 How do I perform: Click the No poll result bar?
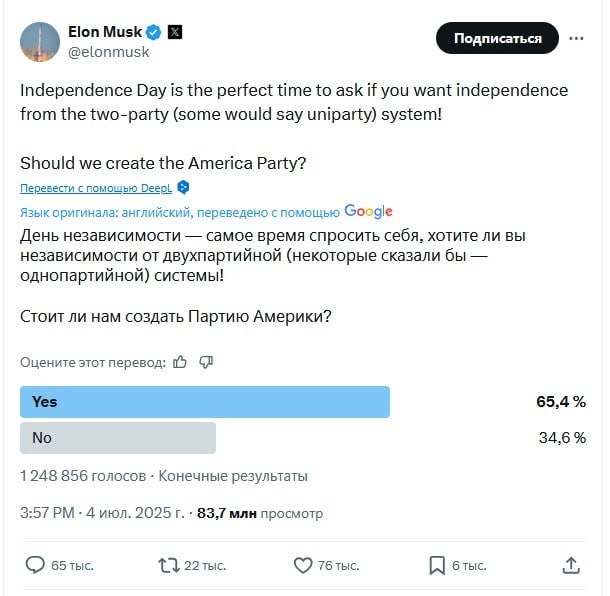point(118,438)
